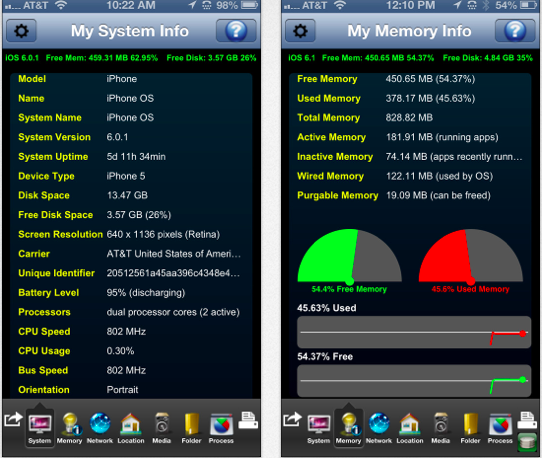Tap the green free memory gauge

pyautogui.click(x=349, y=256)
